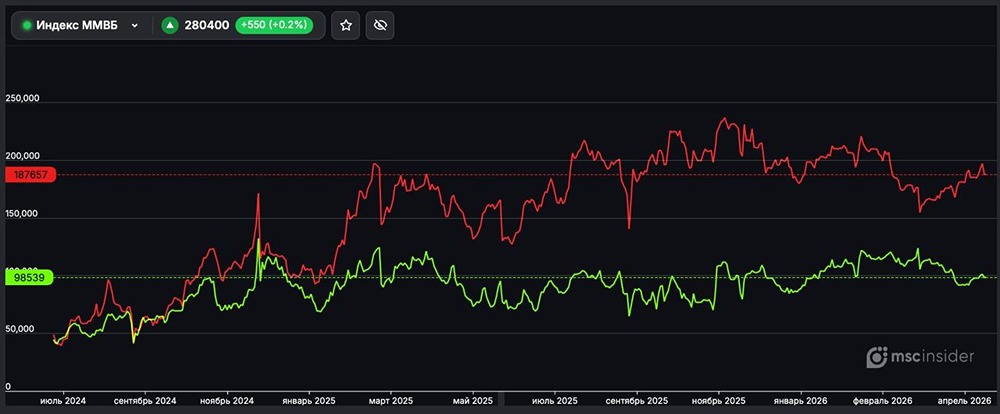Click the апрель 2026 date label
Image resolution: width=1000 pixels, height=414 pixels.
pos(963,398)
